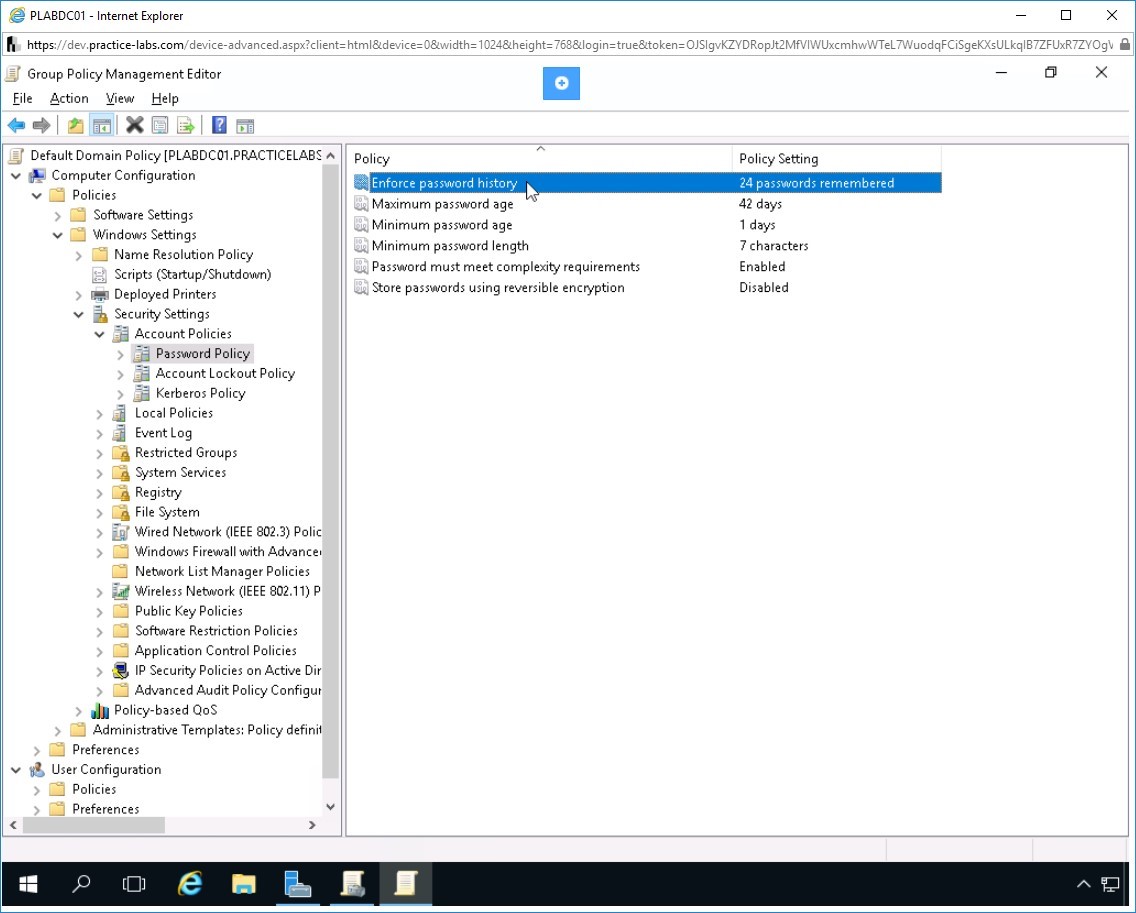
Task: Collapse the Account Policies node
Action: 100,334
